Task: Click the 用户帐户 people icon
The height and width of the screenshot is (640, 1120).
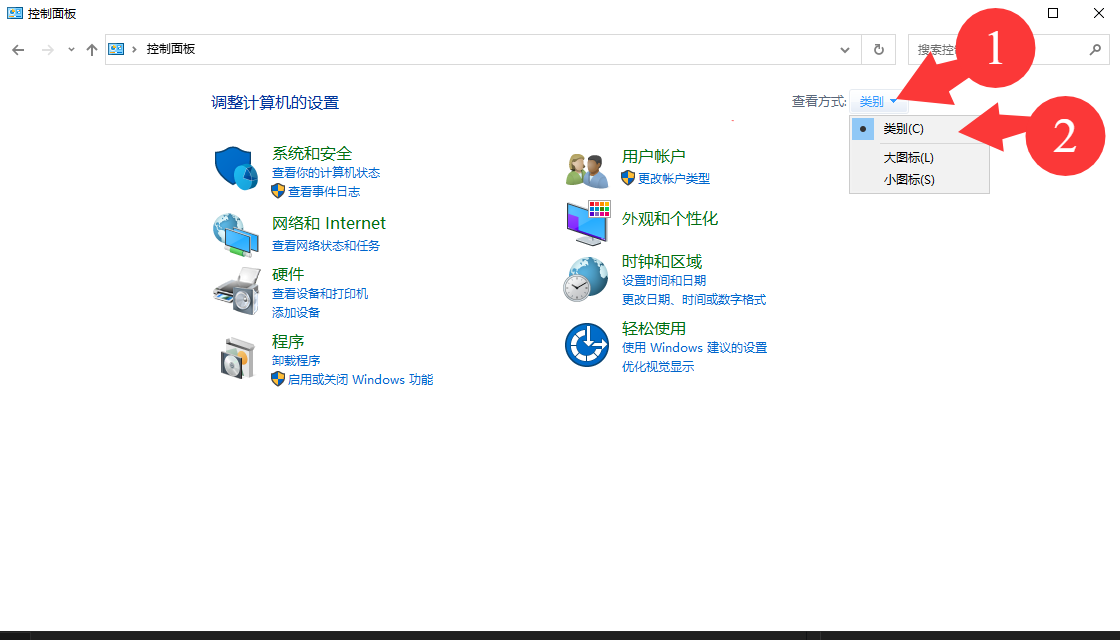Action: click(586, 169)
